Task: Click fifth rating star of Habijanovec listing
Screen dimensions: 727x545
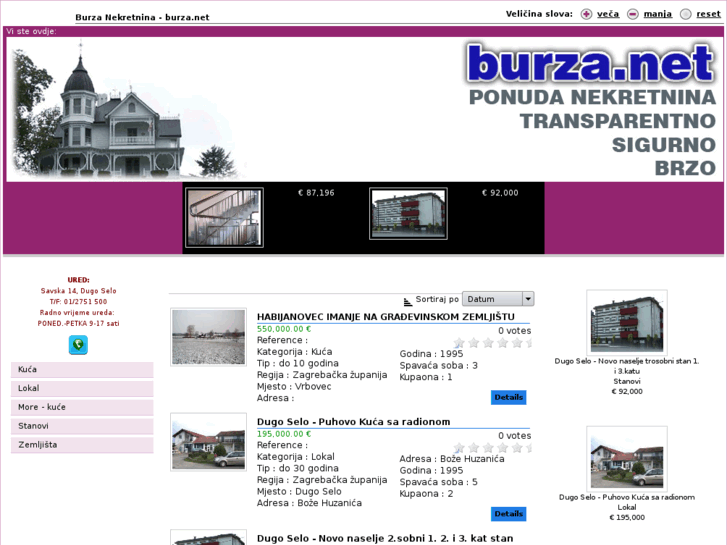Action: 517,343
